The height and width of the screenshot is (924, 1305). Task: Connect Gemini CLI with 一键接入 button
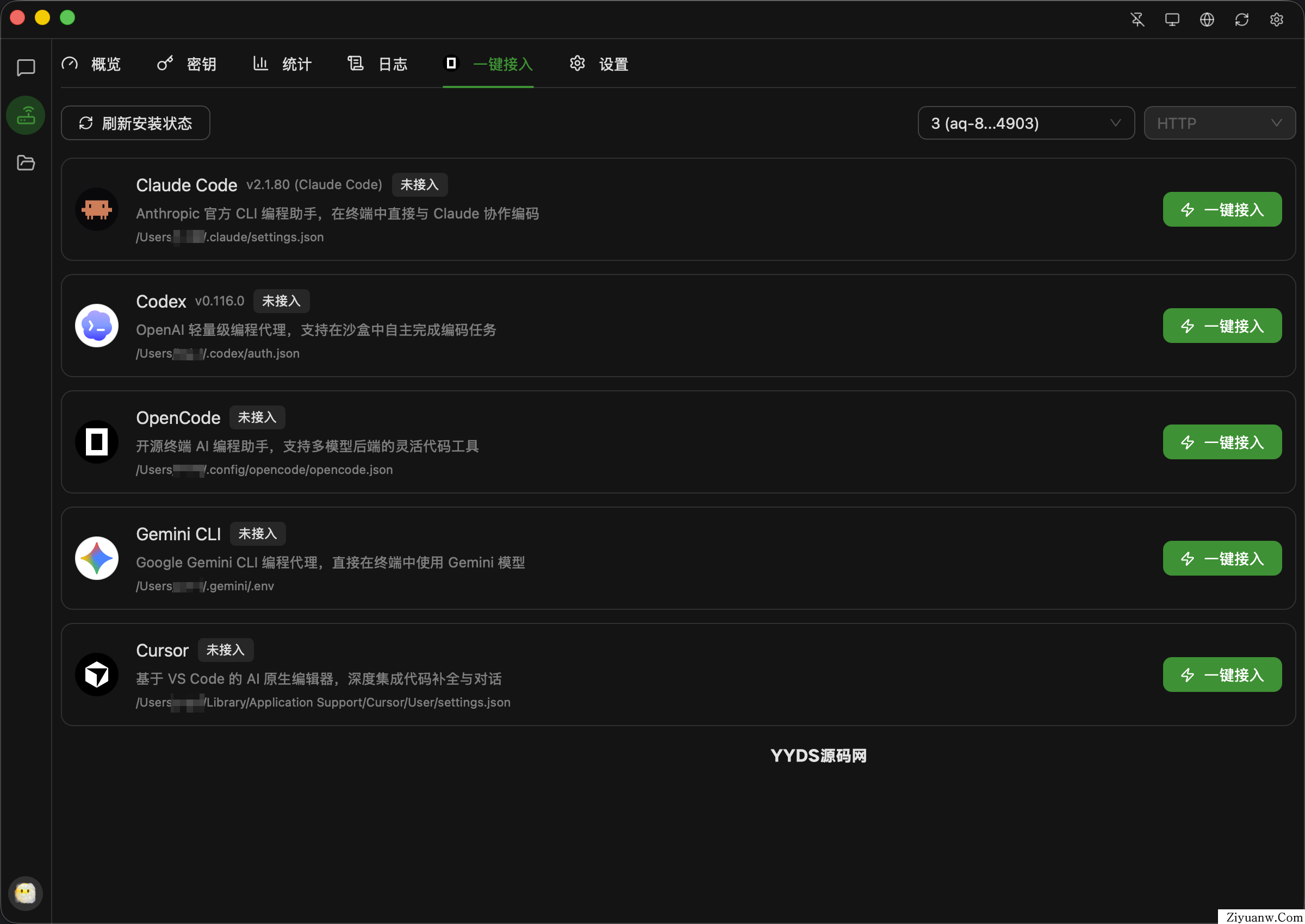pyautogui.click(x=1222, y=558)
